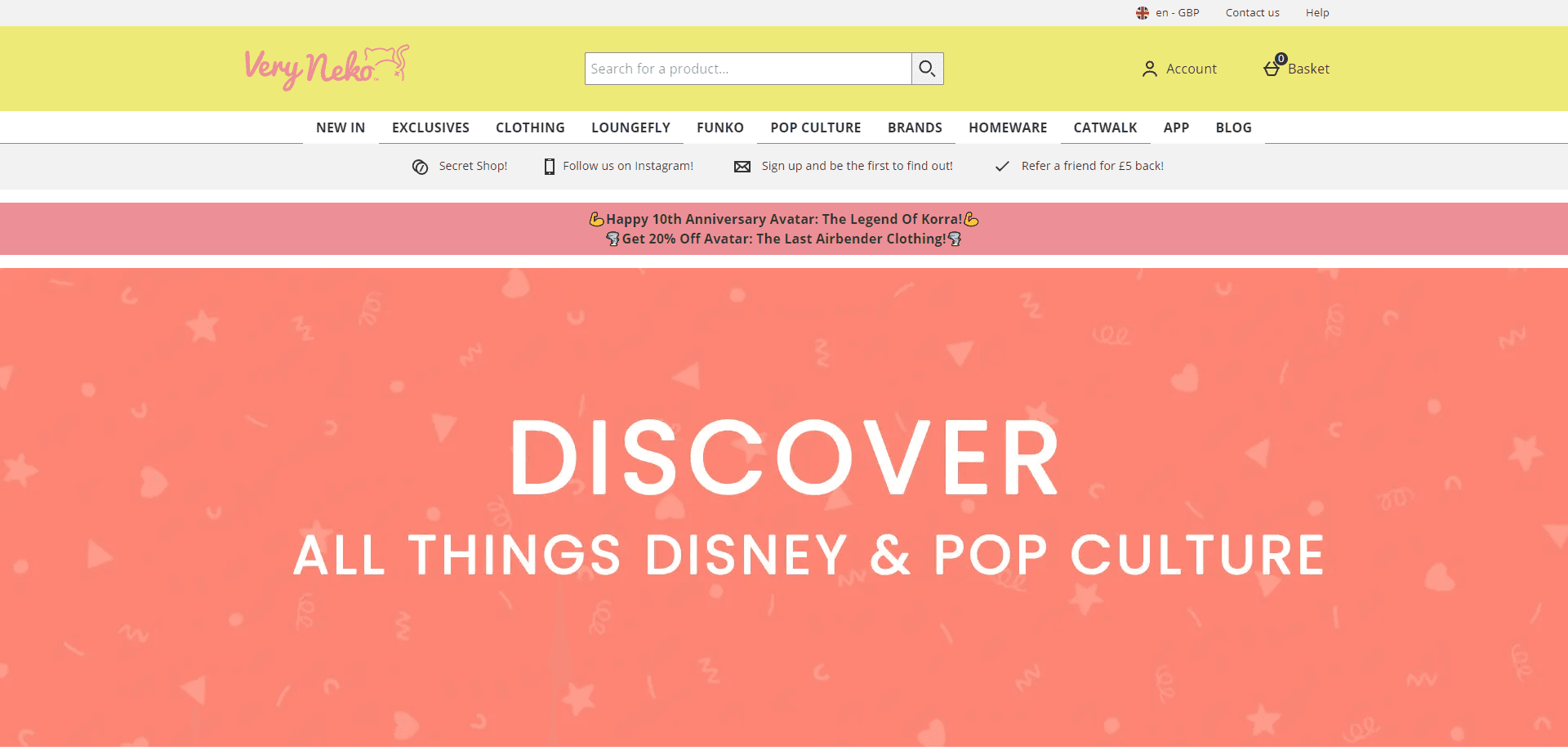The height and width of the screenshot is (755, 1568).
Task: Click the UK flag language icon
Action: pyautogui.click(x=1143, y=13)
